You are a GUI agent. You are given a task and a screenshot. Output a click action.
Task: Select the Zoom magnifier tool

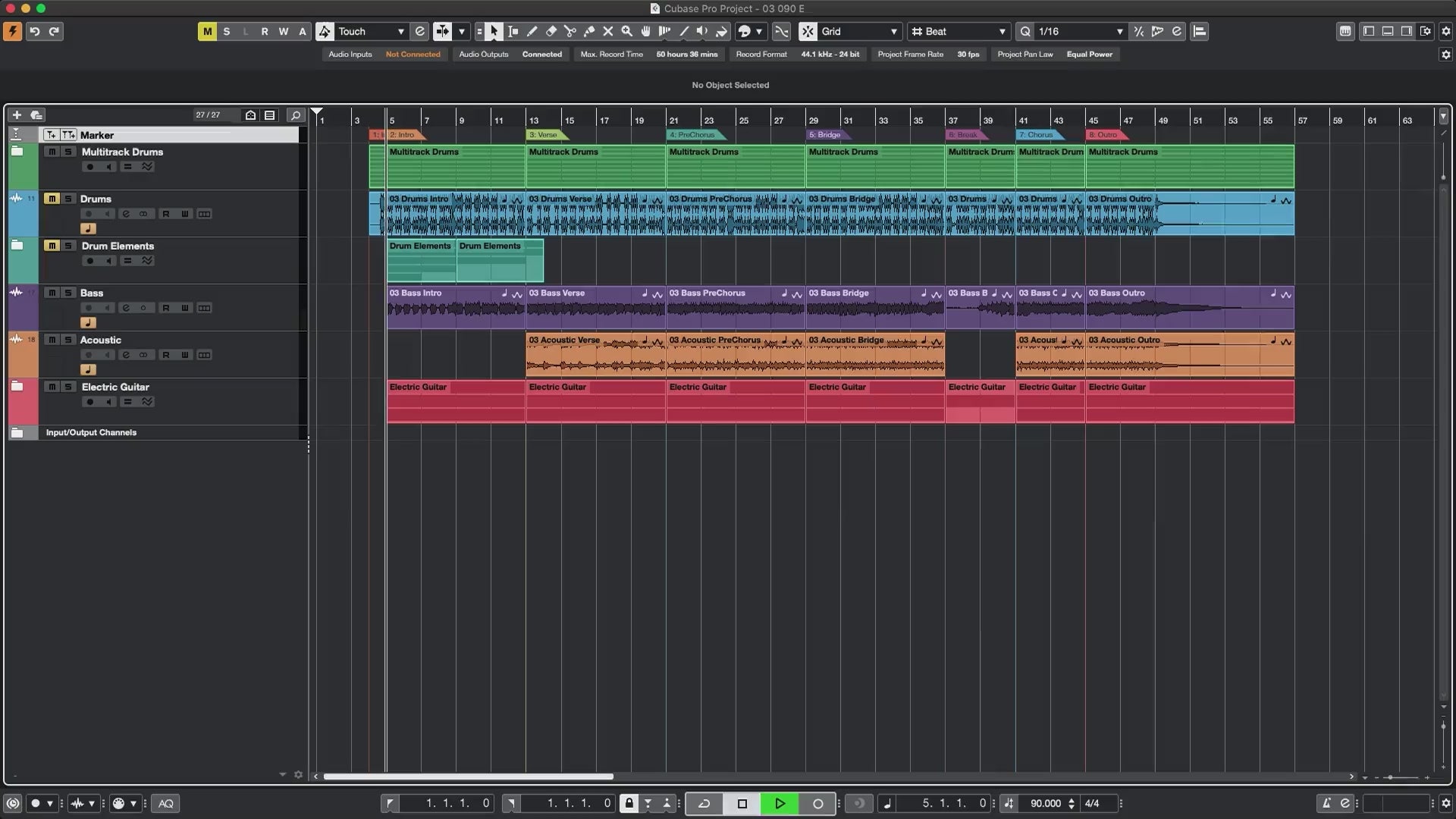tap(627, 31)
